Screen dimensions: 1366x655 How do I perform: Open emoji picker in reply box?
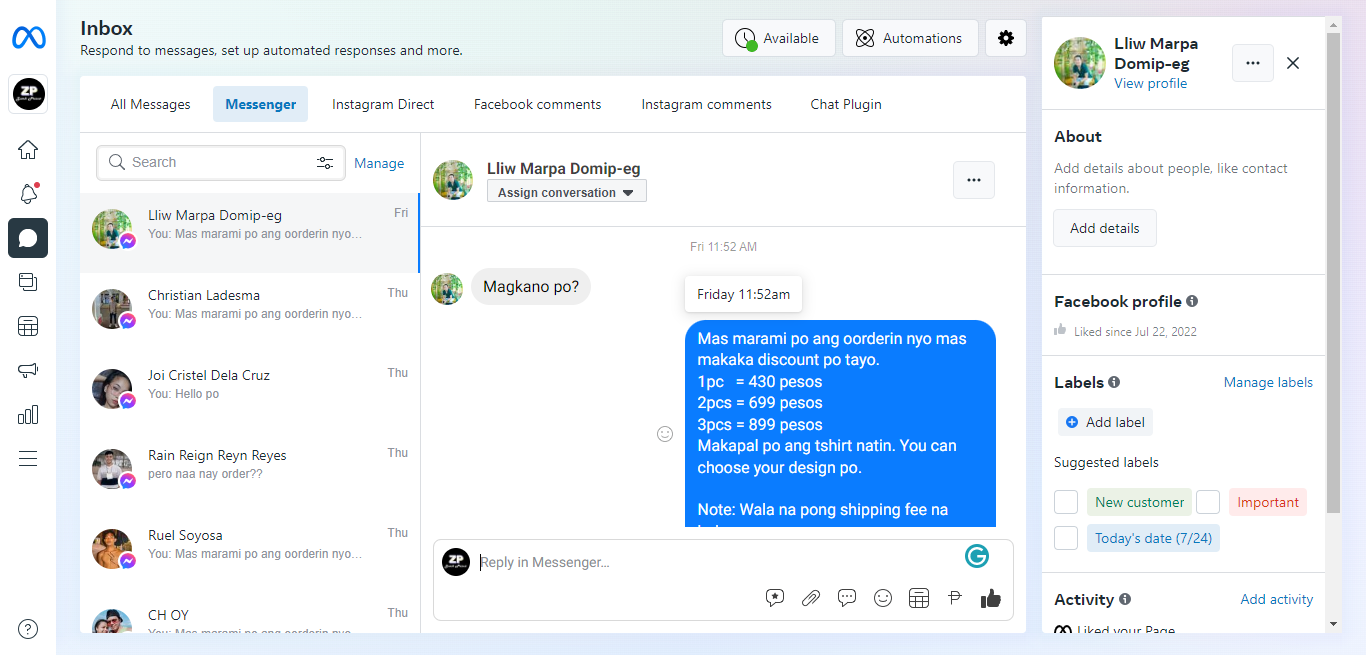tap(883, 598)
